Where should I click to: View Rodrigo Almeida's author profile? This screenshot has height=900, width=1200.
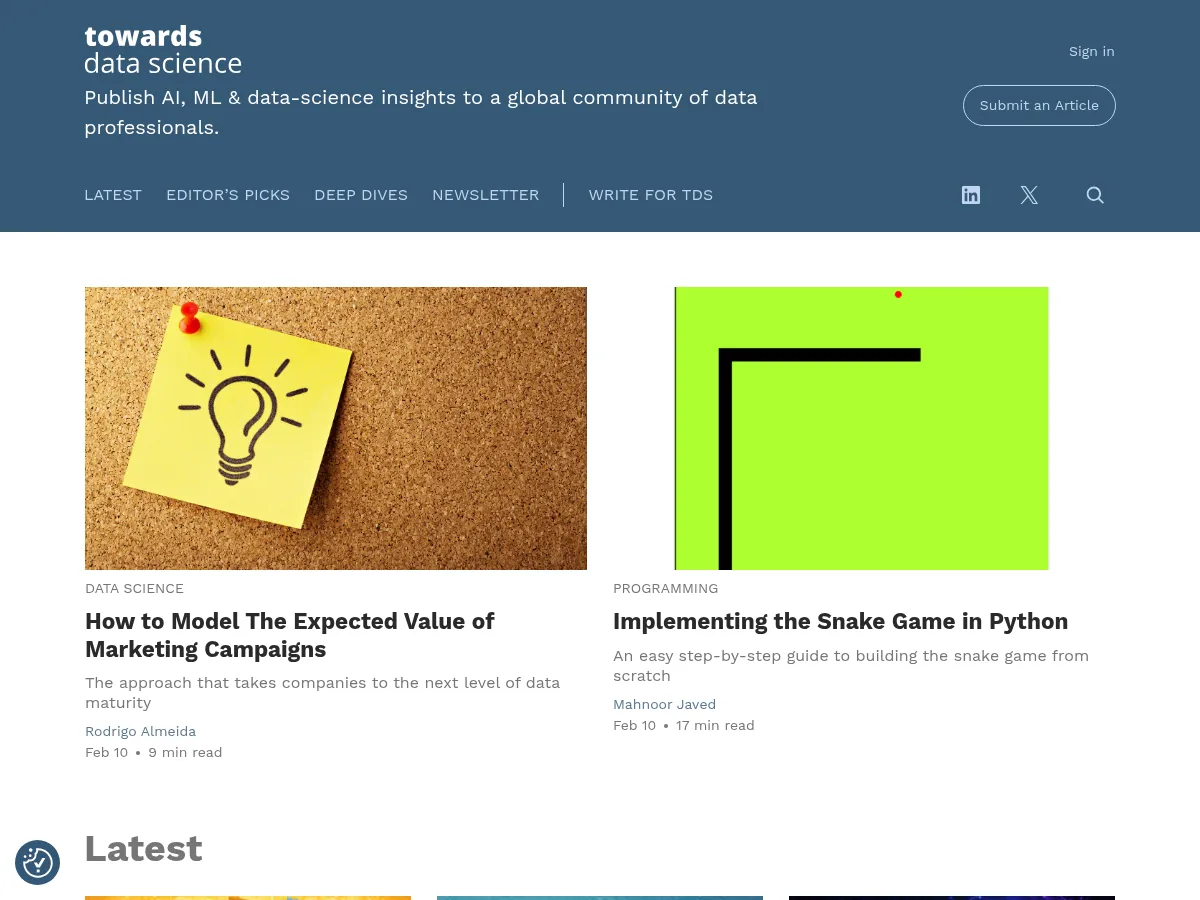point(140,731)
